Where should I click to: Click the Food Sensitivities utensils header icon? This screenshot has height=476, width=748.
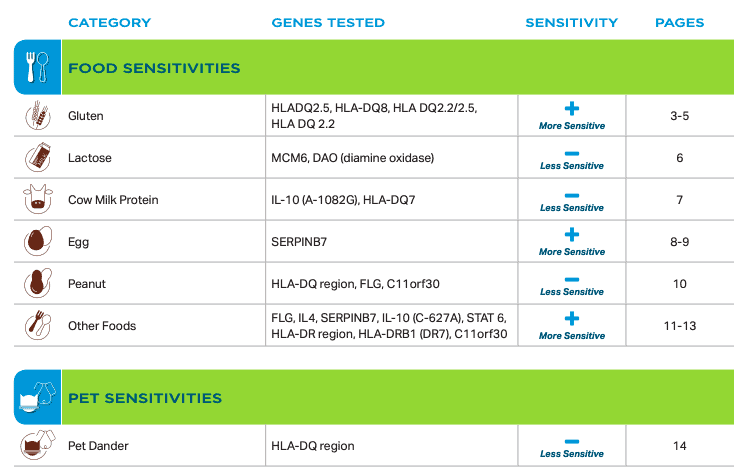pyautogui.click(x=38, y=67)
